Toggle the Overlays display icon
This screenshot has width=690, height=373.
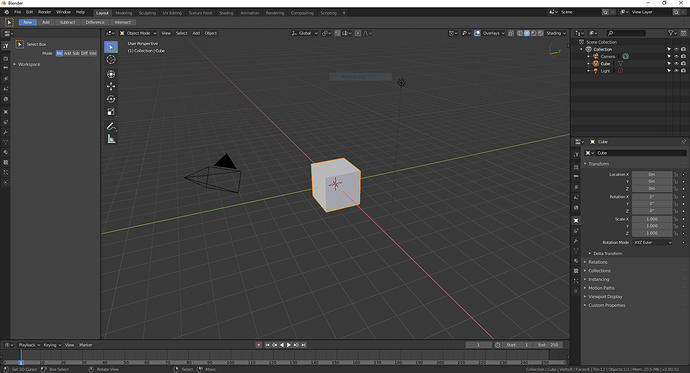477,33
